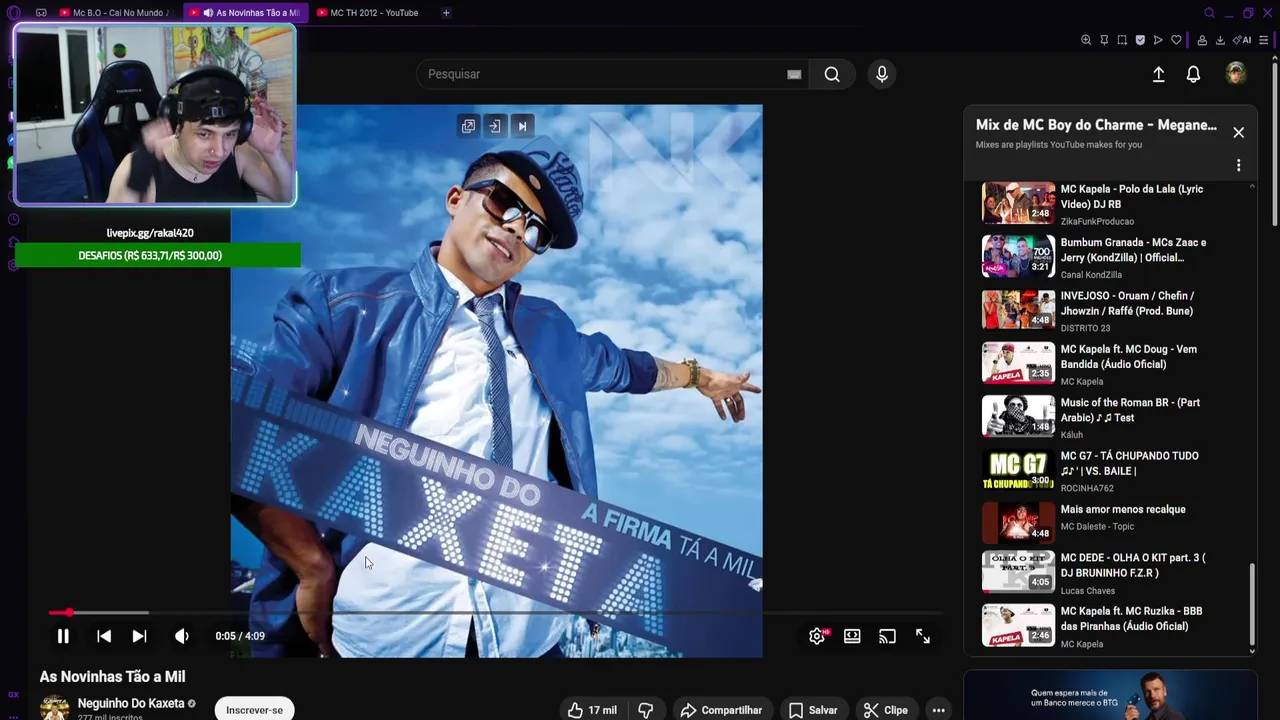Select MC DEDE - OLHA O KIT part. 3
1280x720 pixels.
click(1108, 572)
